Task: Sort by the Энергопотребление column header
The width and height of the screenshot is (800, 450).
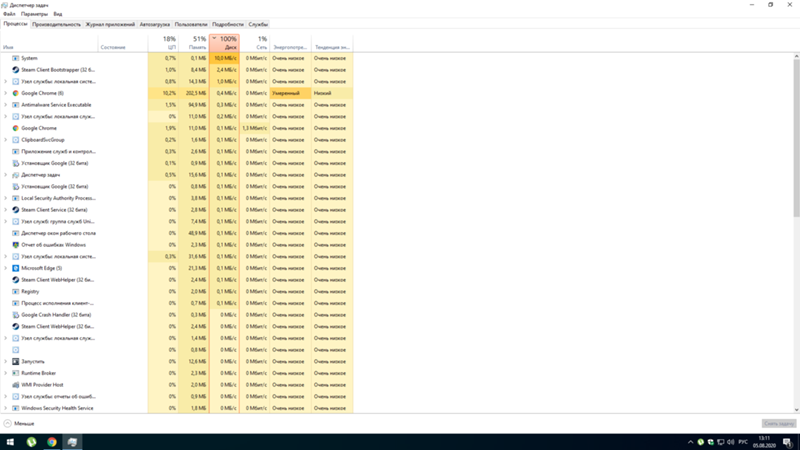Action: pyautogui.click(x=291, y=43)
